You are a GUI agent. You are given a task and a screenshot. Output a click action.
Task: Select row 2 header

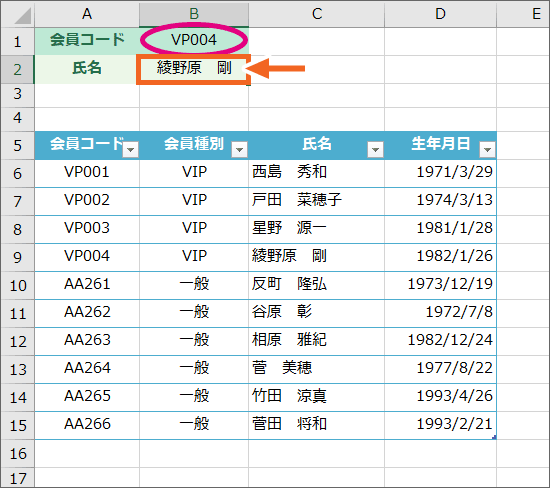pyautogui.click(x=18, y=69)
